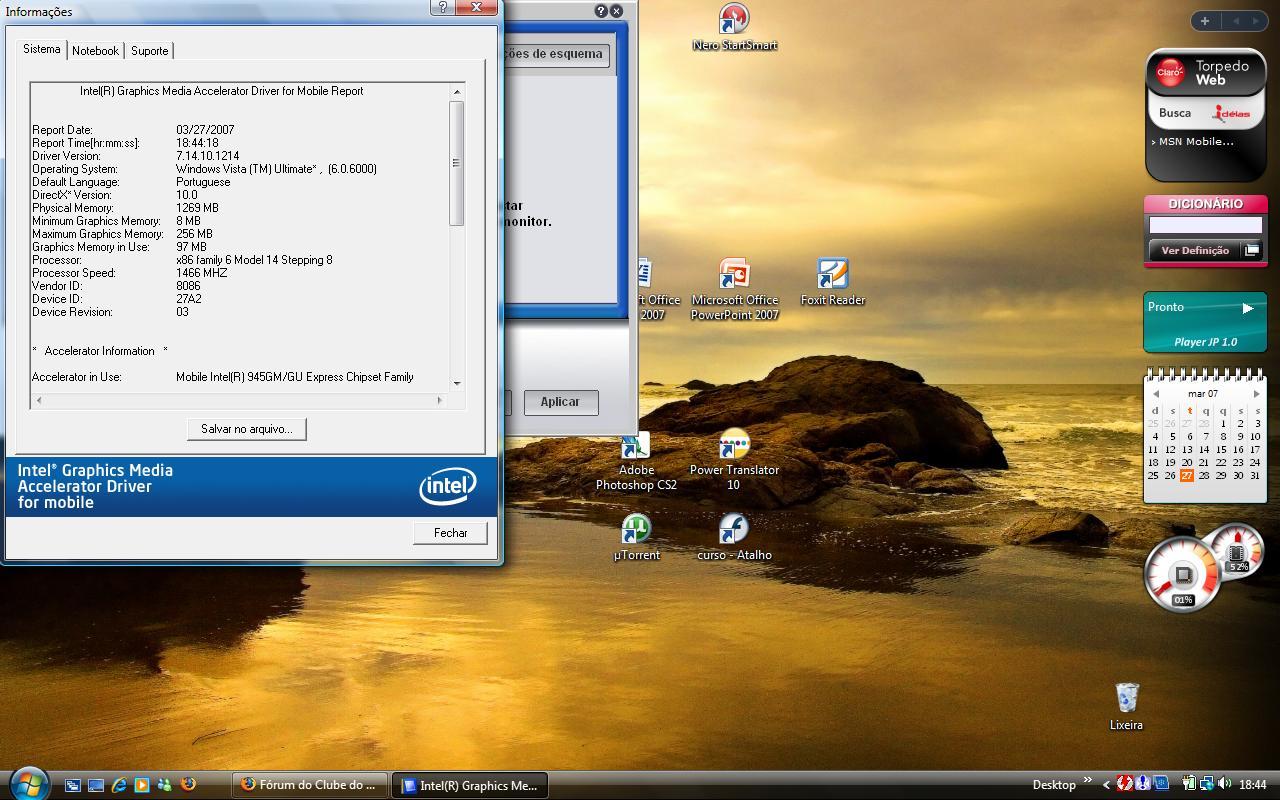1280x800 pixels.
Task: Launch Power Translator 10 shortcut
Action: (x=734, y=460)
